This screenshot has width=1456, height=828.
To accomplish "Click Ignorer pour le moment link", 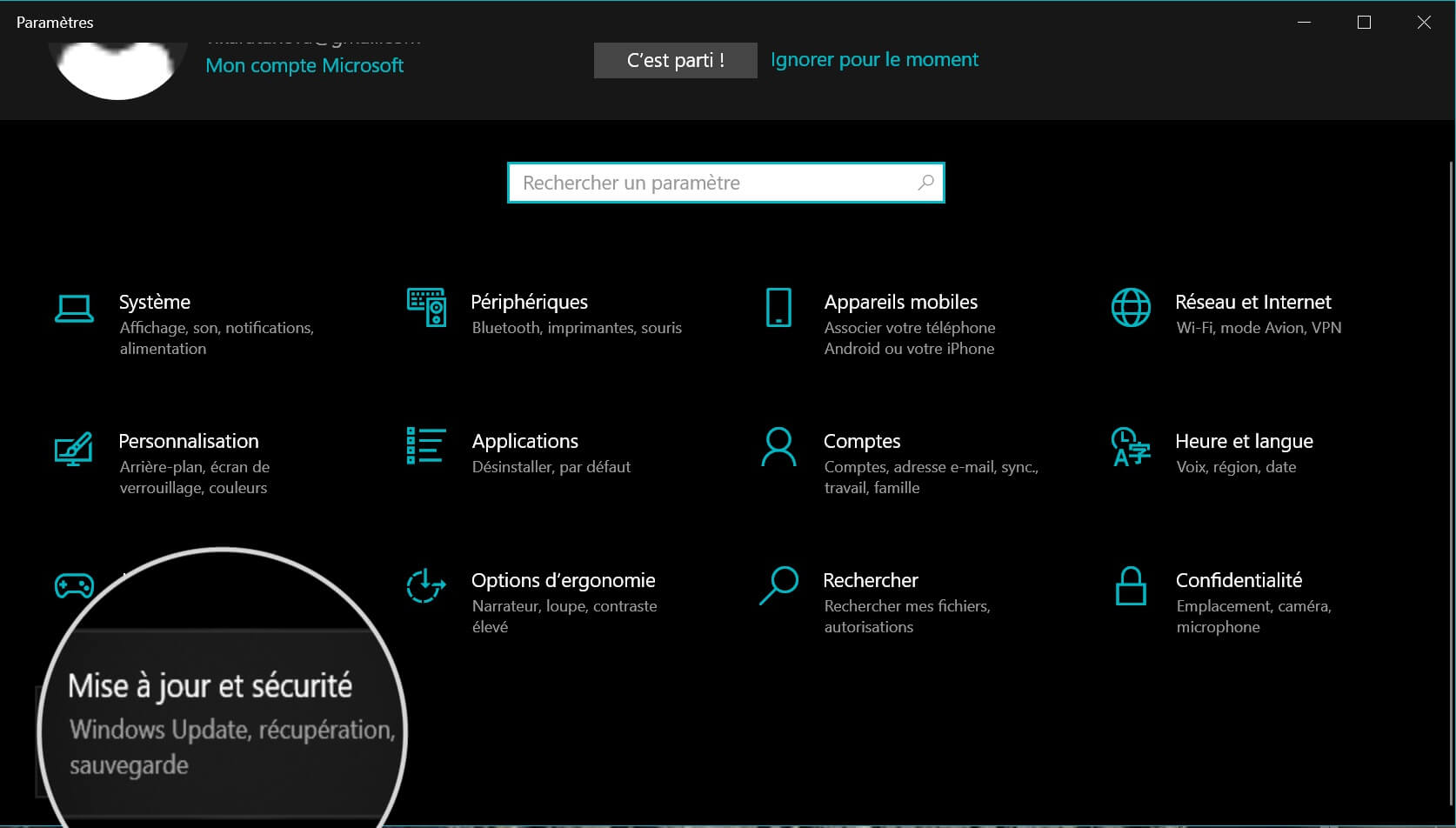I will (x=874, y=59).
